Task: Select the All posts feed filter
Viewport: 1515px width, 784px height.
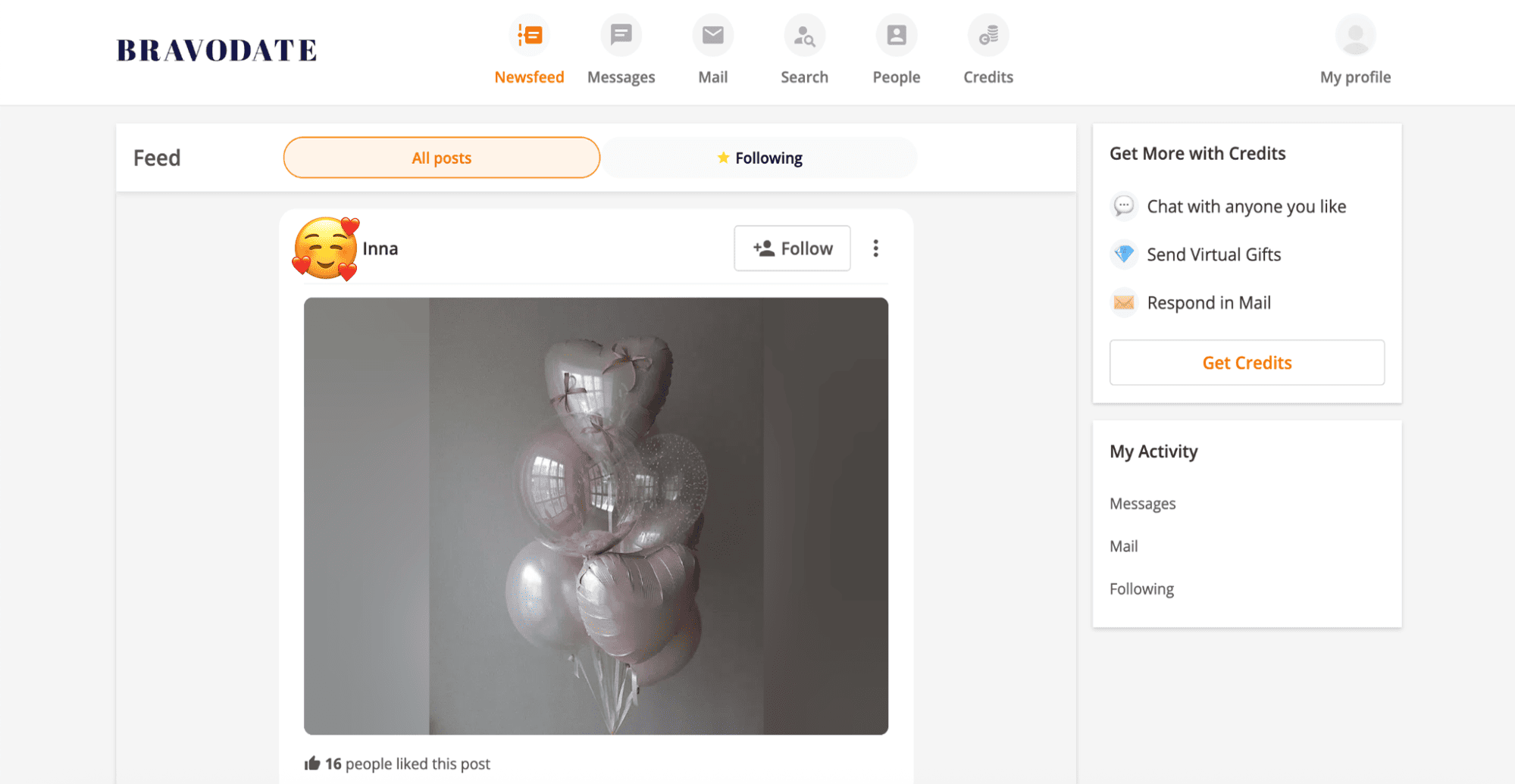Action: 441,158
